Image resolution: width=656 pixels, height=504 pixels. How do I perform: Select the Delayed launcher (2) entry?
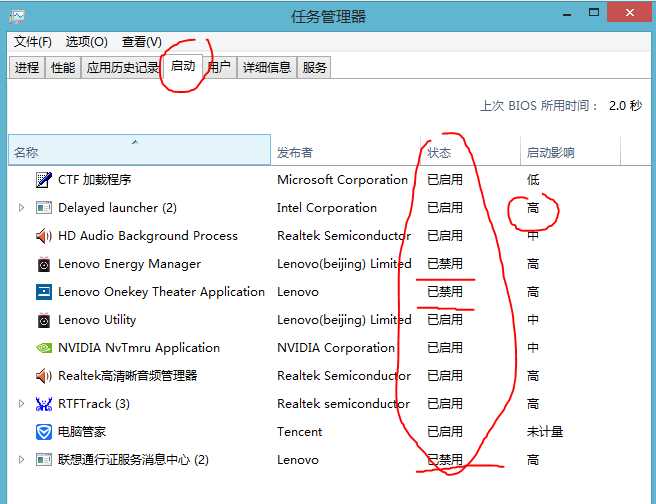click(x=118, y=208)
